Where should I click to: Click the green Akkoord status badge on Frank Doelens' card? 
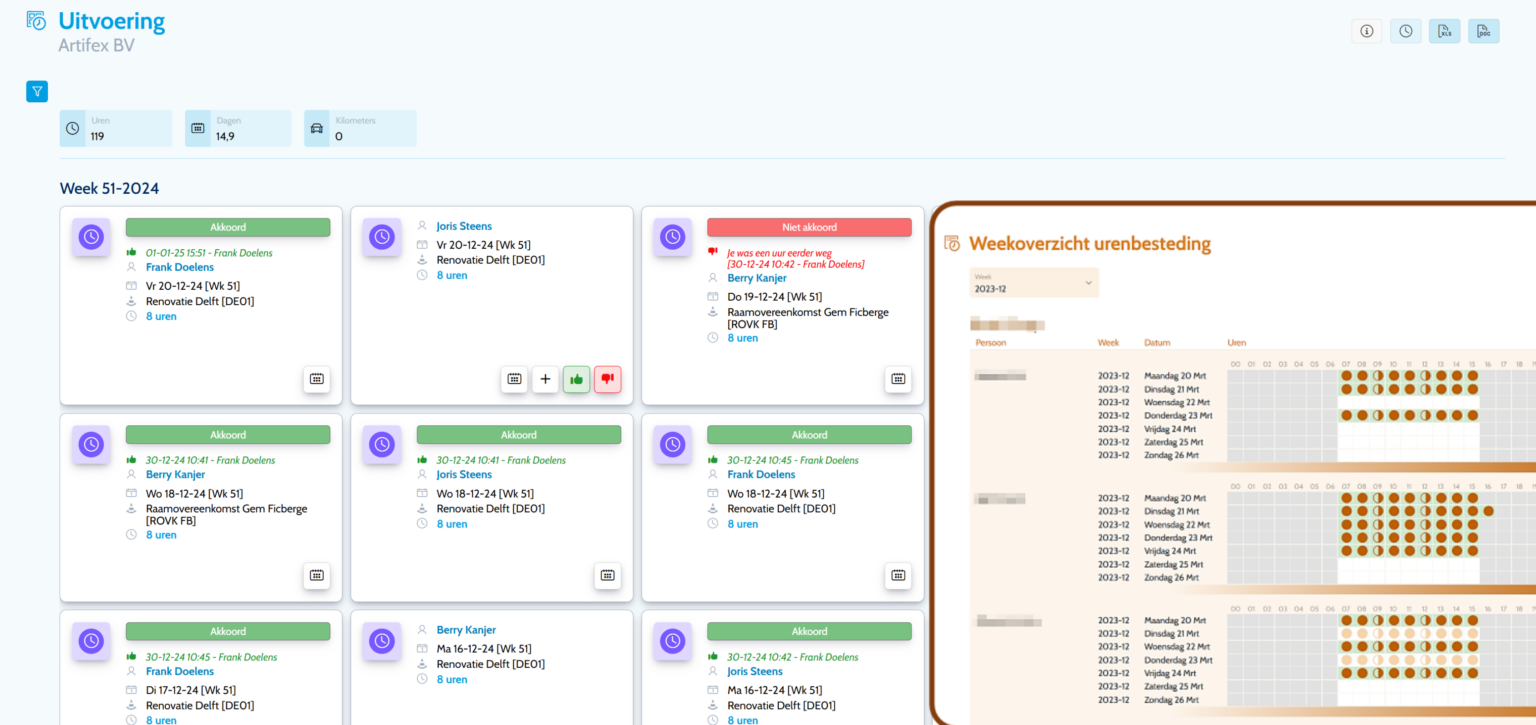(x=228, y=227)
